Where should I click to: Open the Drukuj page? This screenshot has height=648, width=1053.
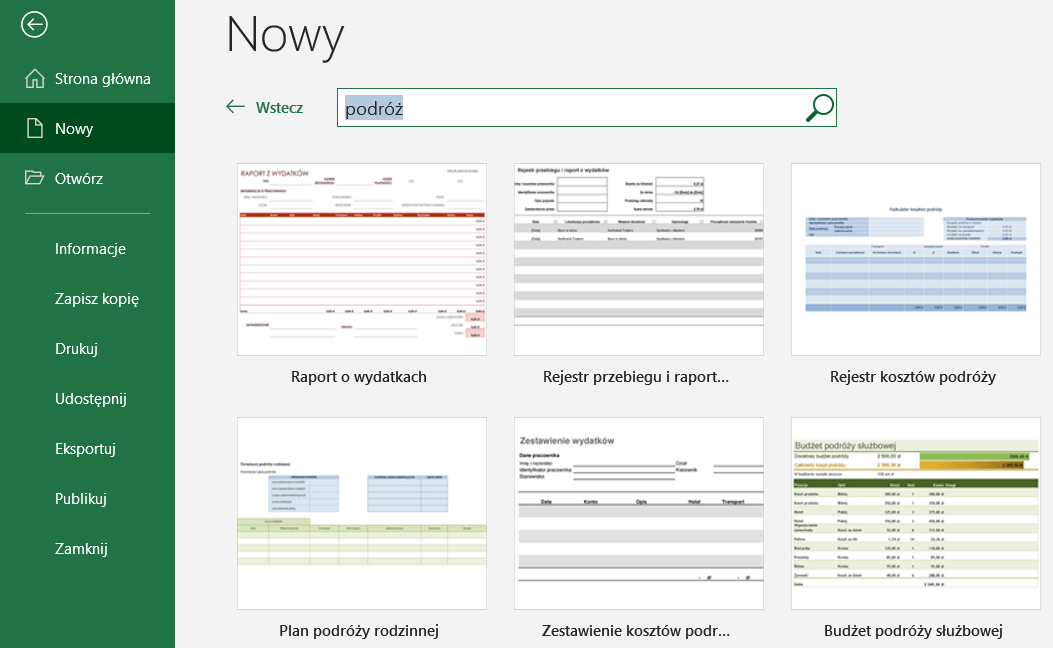(76, 349)
